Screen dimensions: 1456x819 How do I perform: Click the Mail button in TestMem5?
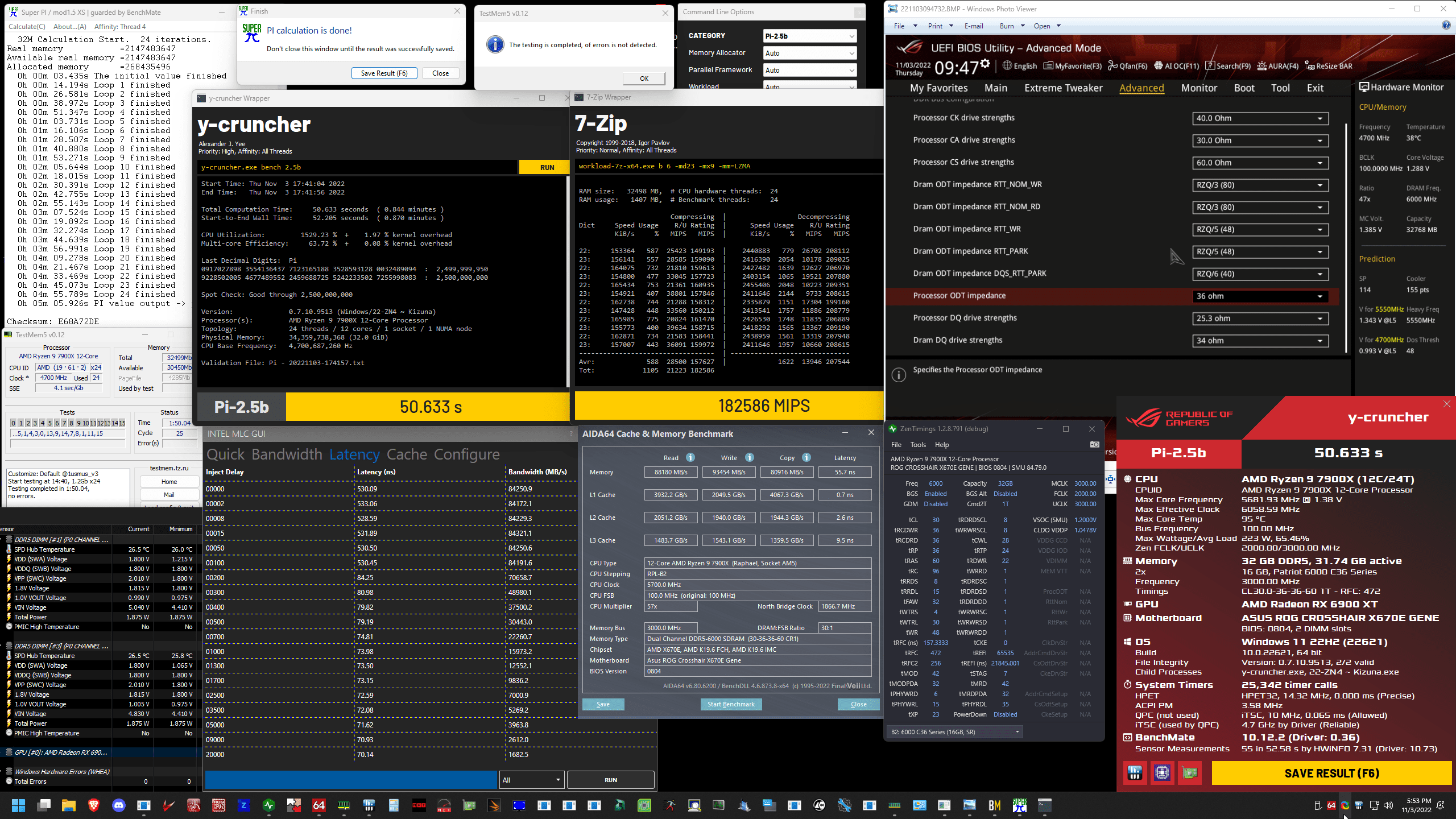coord(169,495)
